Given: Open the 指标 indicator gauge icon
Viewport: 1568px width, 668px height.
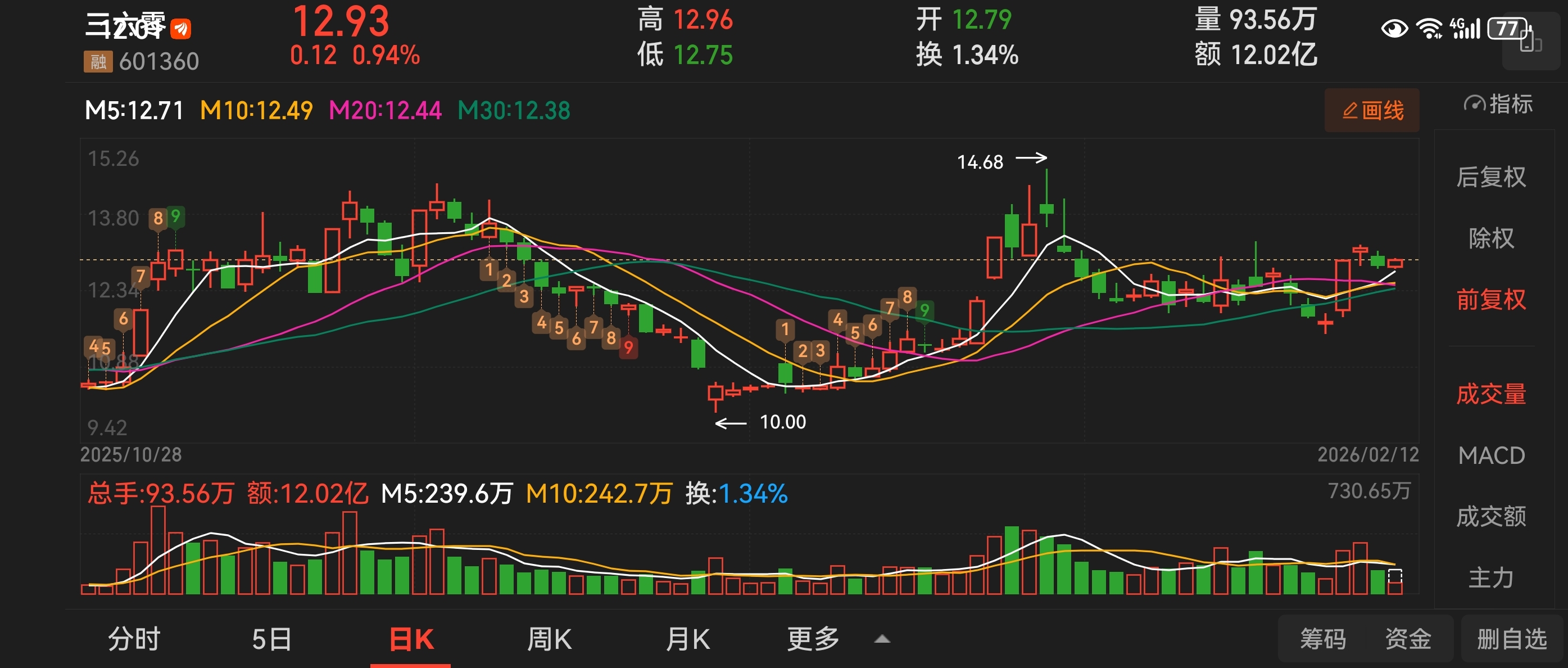Looking at the screenshot, I should coord(1474,104).
